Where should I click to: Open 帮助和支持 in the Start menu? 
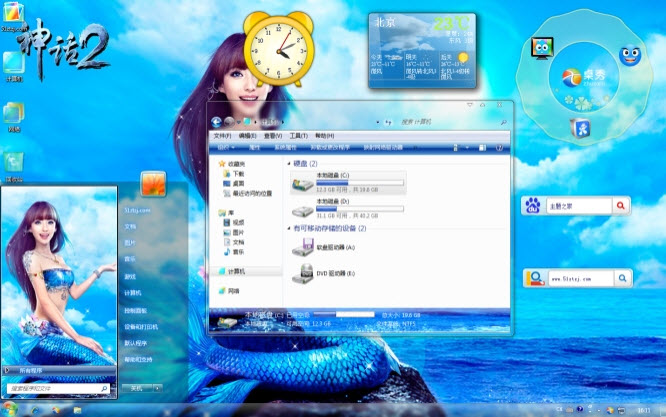click(138, 360)
